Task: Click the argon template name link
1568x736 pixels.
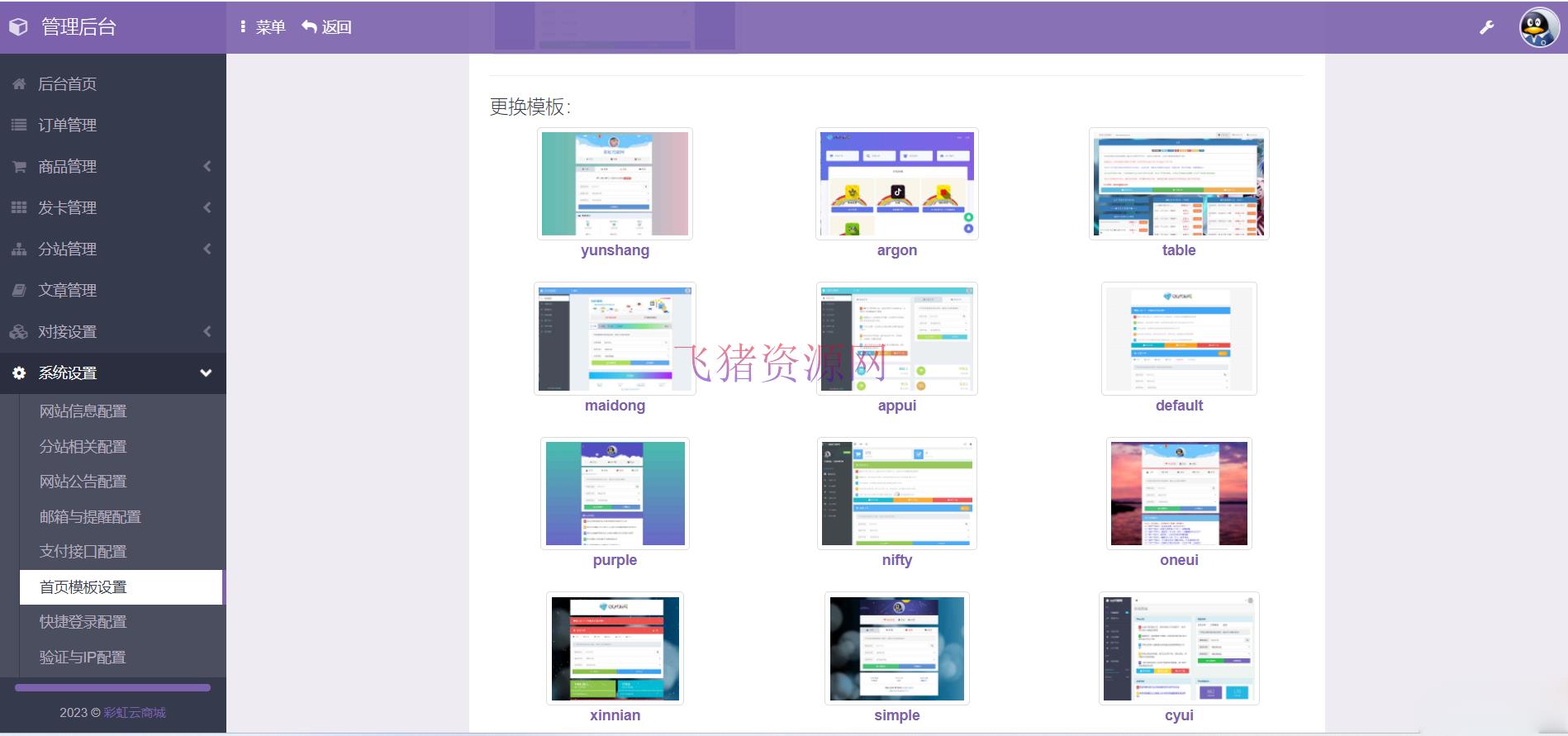Action: (x=897, y=250)
